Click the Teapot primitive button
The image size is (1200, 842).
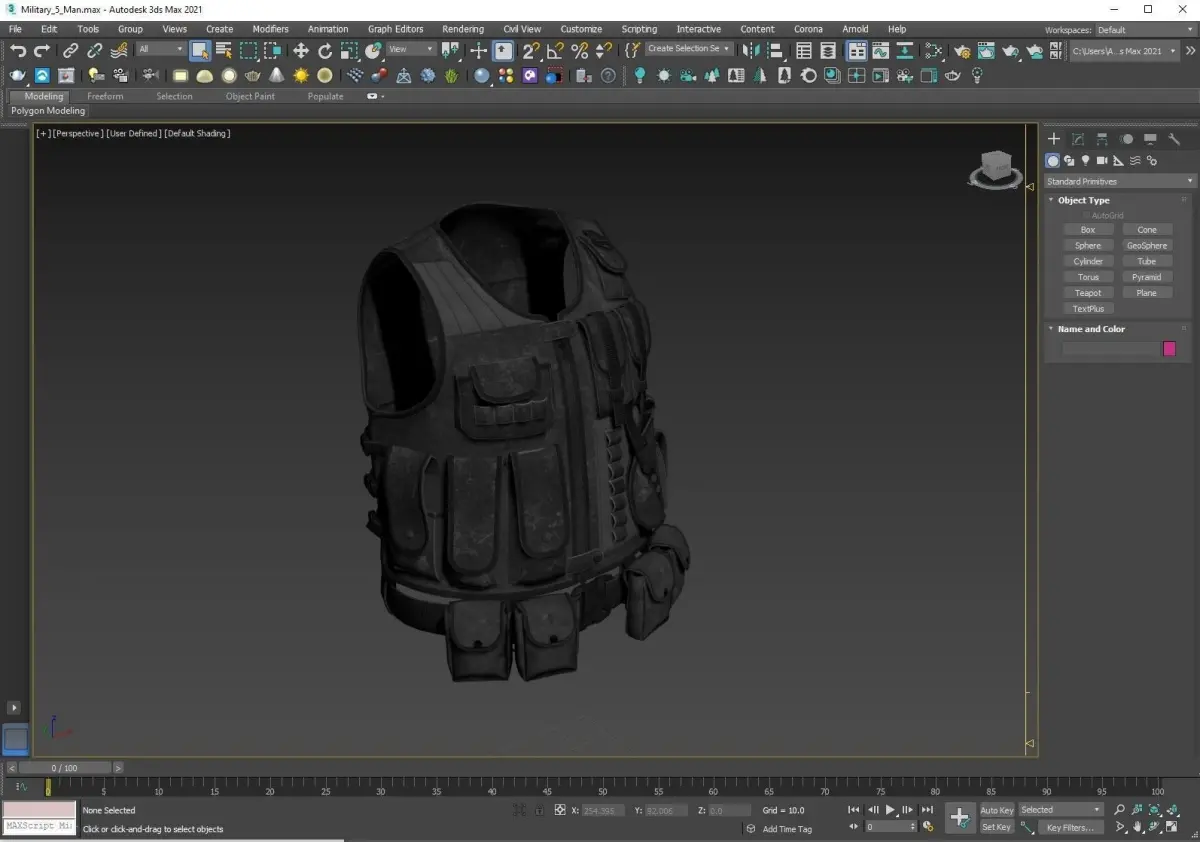[x=1088, y=293]
